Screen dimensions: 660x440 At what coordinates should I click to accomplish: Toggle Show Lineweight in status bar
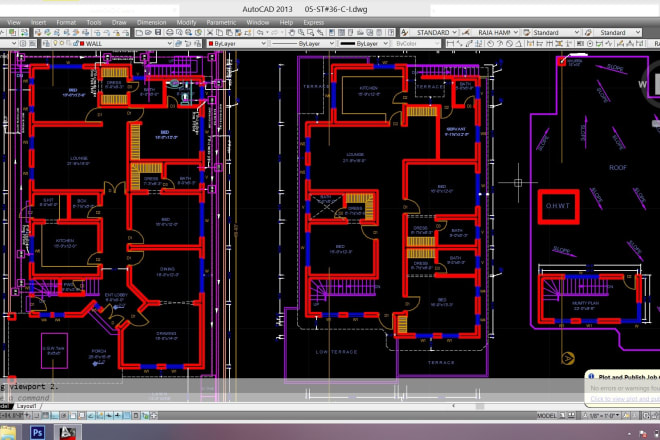pyautogui.click(x=117, y=416)
